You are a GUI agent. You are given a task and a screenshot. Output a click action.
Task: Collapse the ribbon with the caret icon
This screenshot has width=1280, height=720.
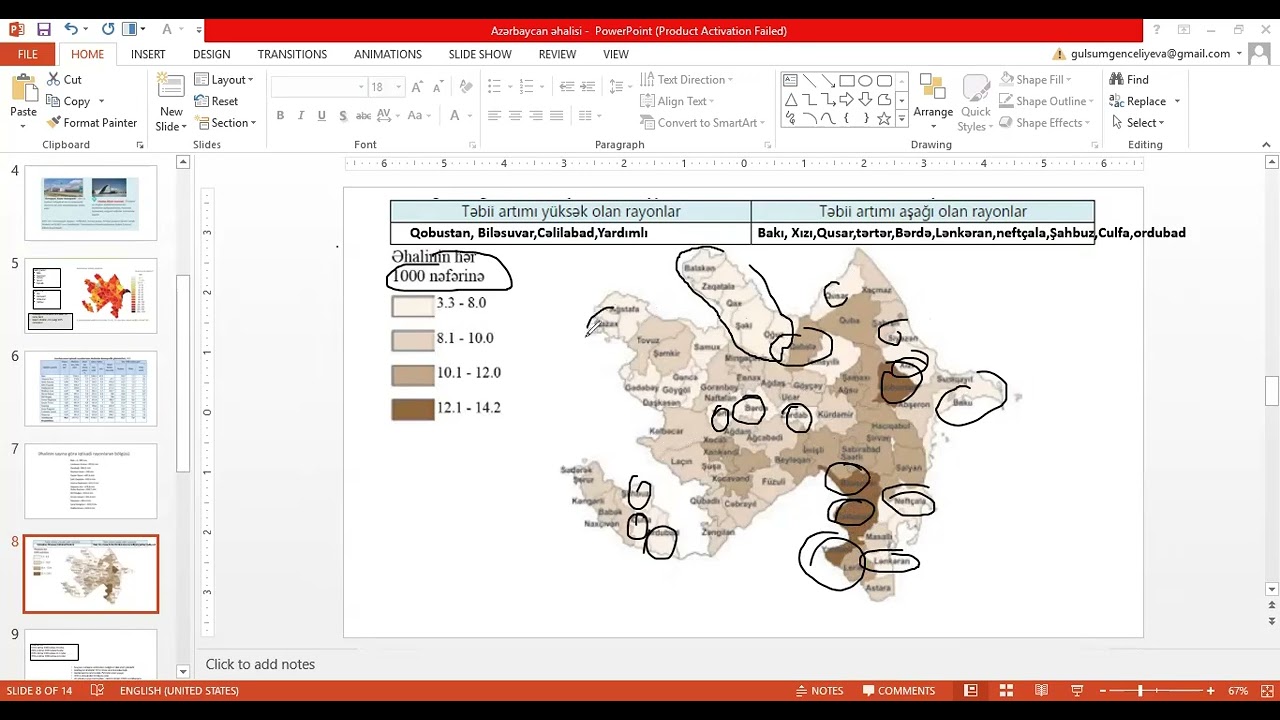1265,145
